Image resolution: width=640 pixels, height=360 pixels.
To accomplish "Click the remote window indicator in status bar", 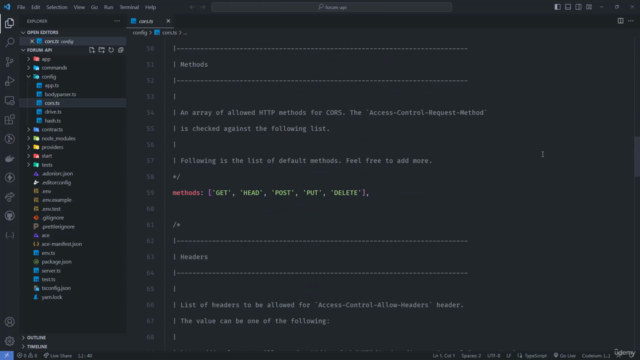I will pyautogui.click(x=7, y=356).
